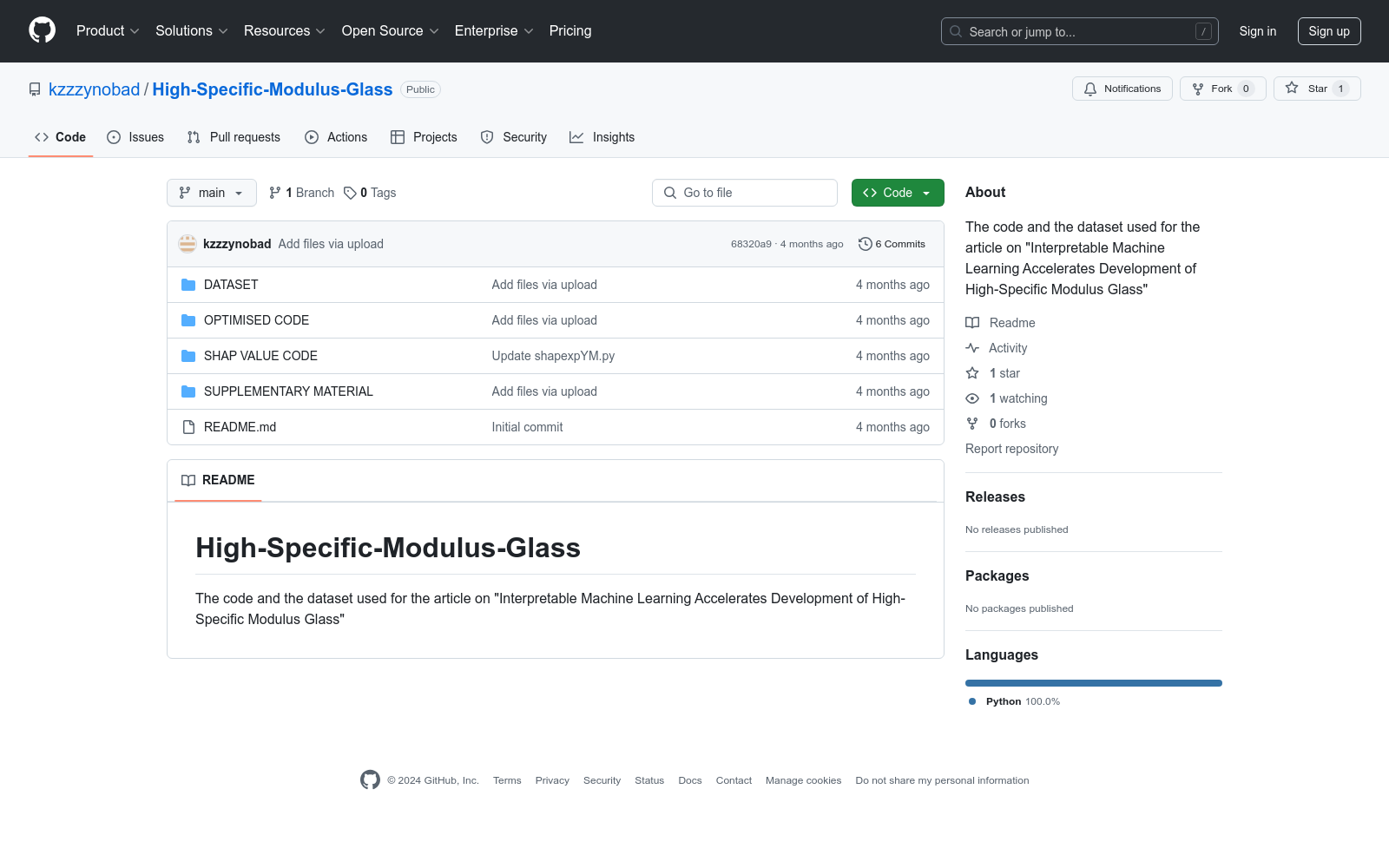
Task: Click the Packages heading link
Action: (x=997, y=575)
